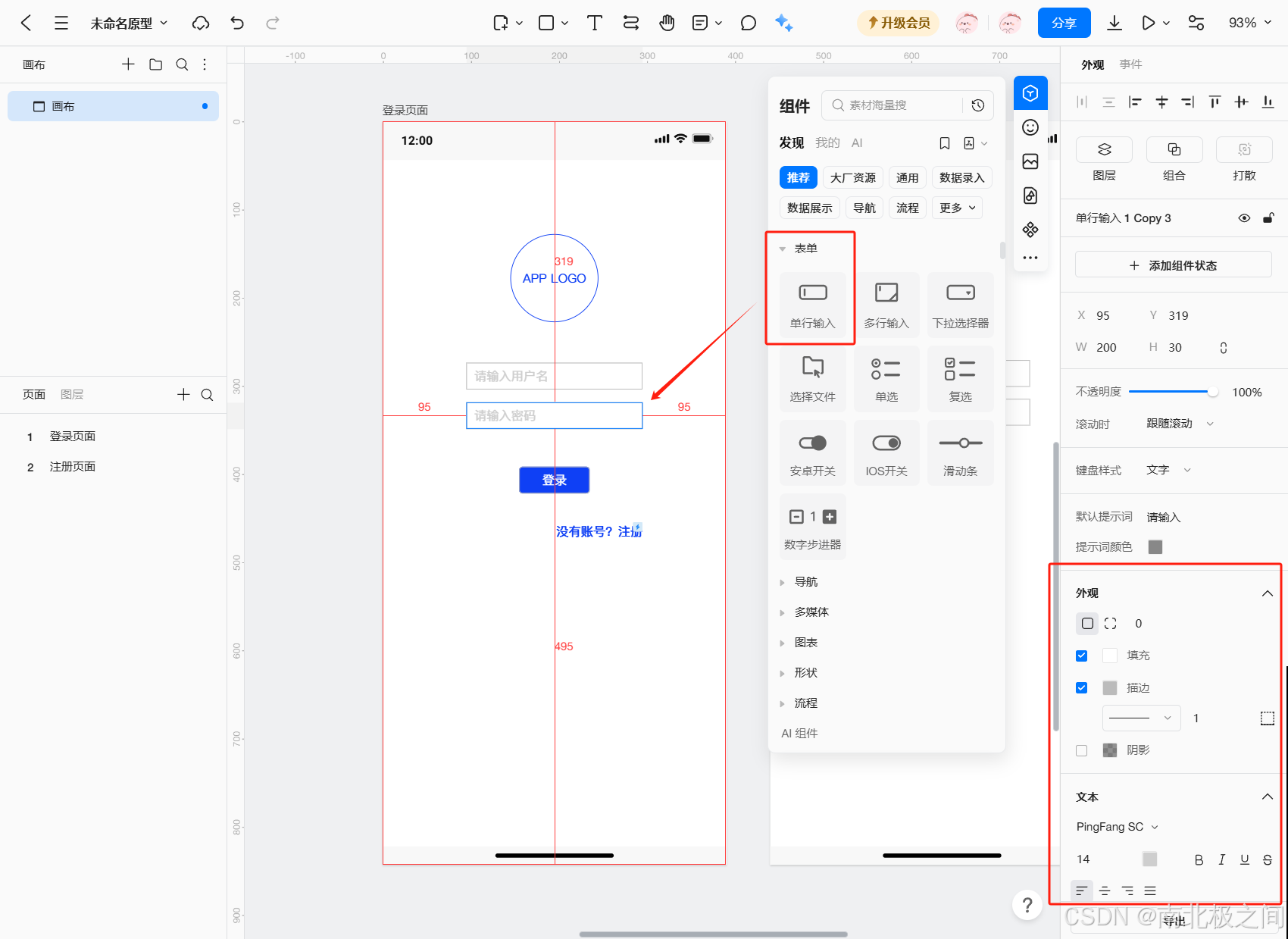Click the 升级会员 upgrade button
This screenshot has height=939, width=1288.
click(x=899, y=23)
